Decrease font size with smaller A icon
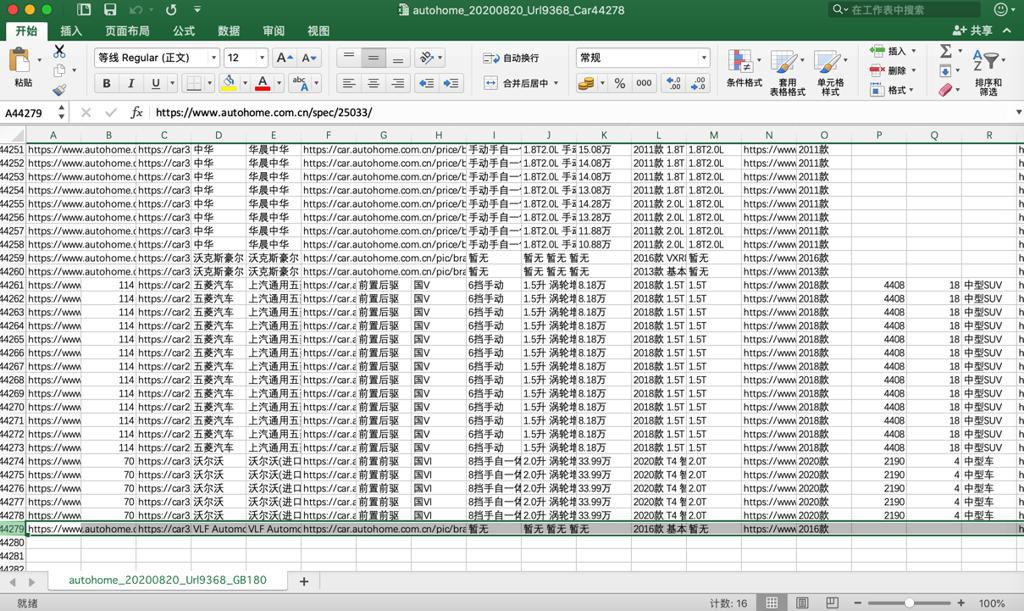Screen dimensions: 1024x611 coord(309,57)
